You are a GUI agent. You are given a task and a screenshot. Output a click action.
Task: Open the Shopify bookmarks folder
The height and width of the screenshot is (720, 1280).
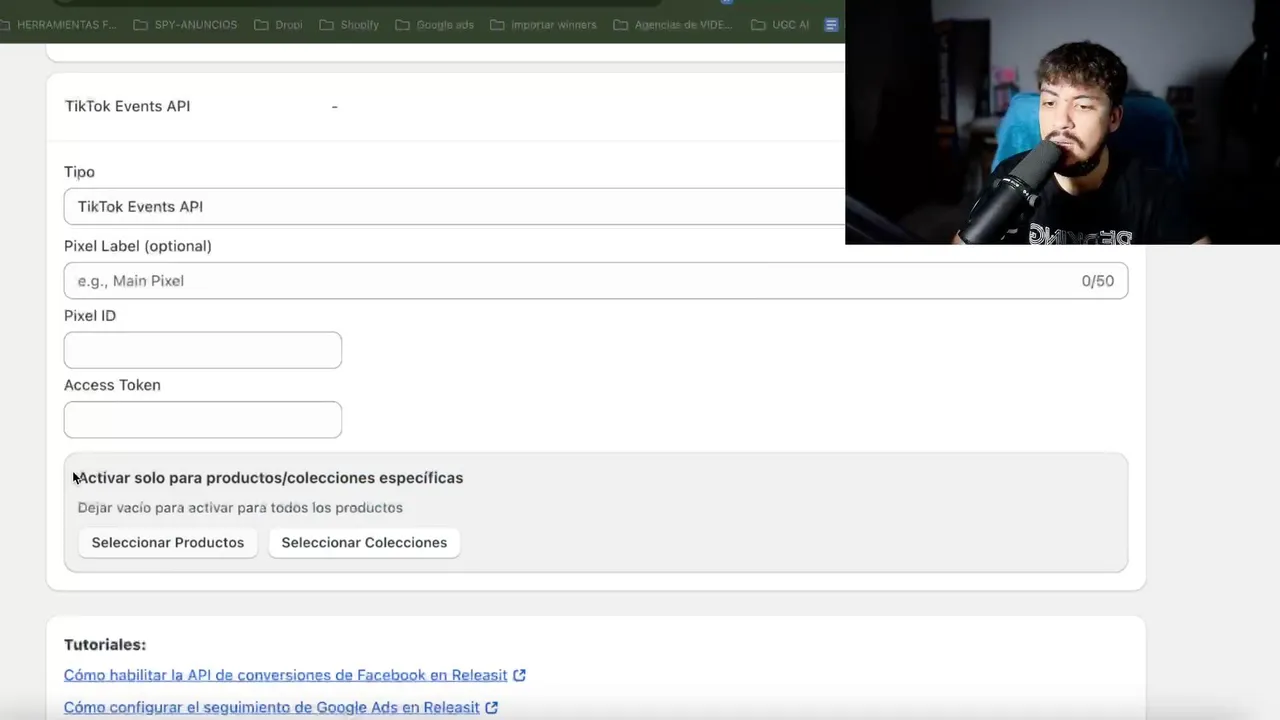click(x=349, y=24)
